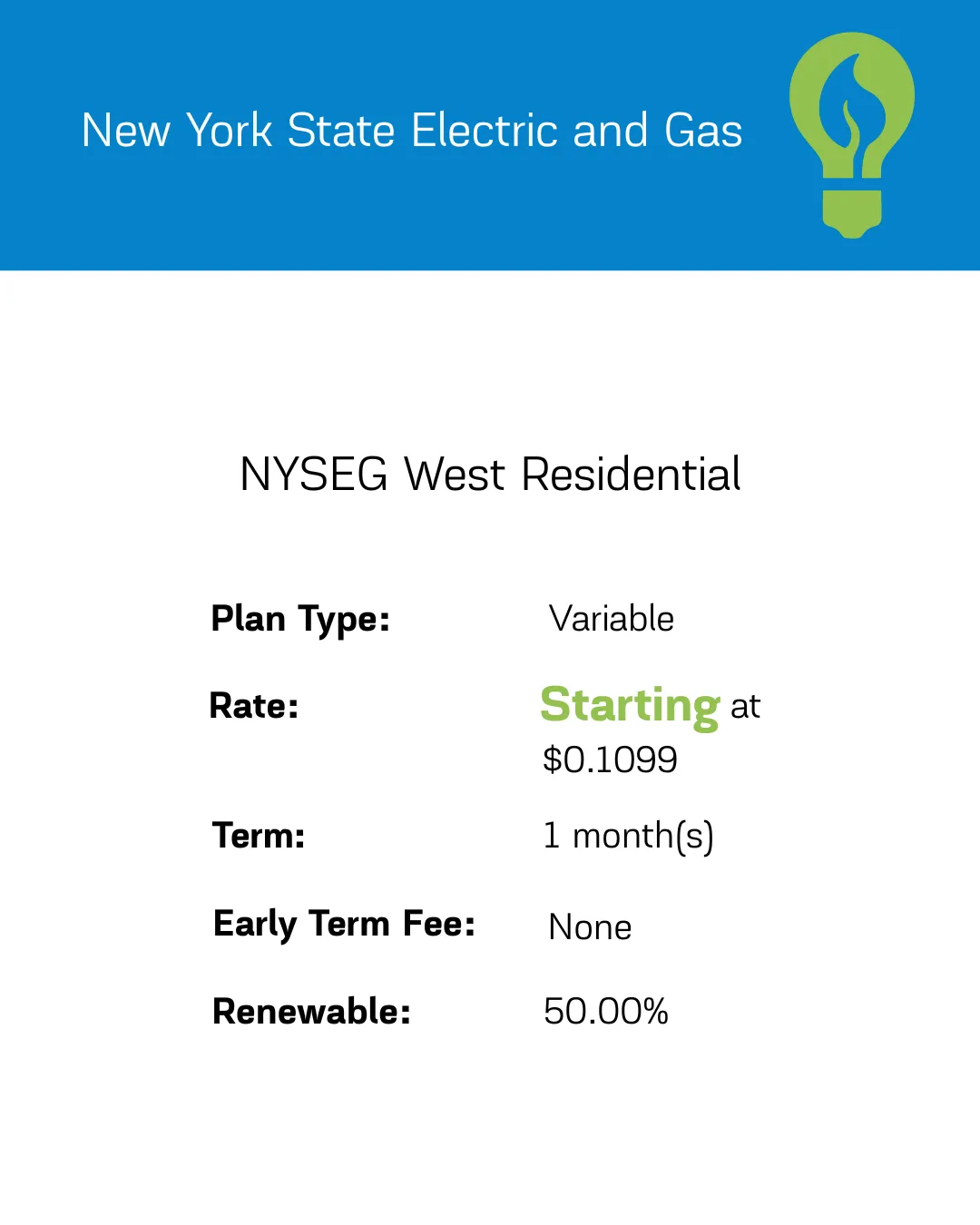
Task: Click the $0.1099 rate value
Action: [610, 759]
